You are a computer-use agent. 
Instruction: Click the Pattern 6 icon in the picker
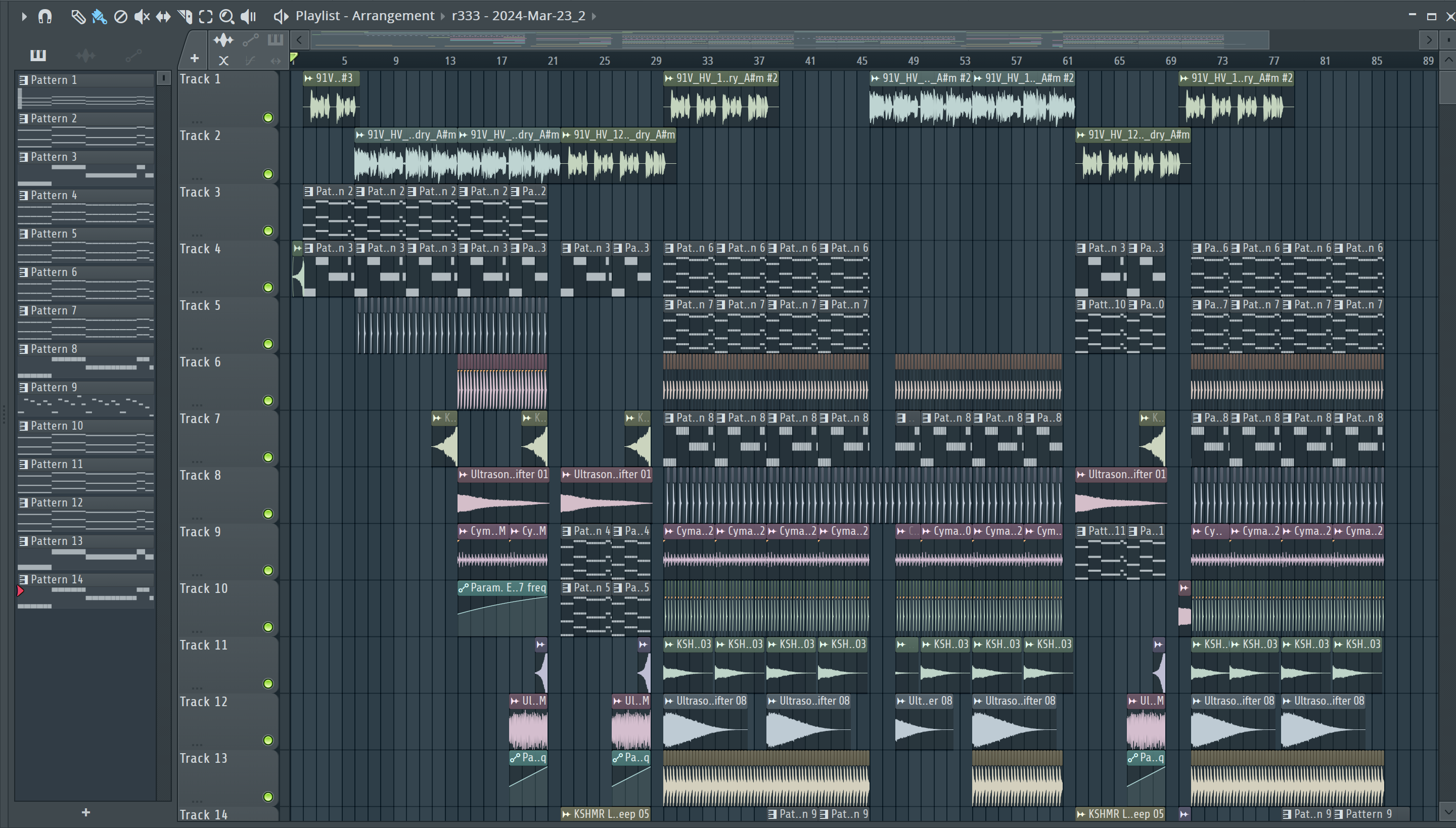pyautogui.click(x=23, y=272)
